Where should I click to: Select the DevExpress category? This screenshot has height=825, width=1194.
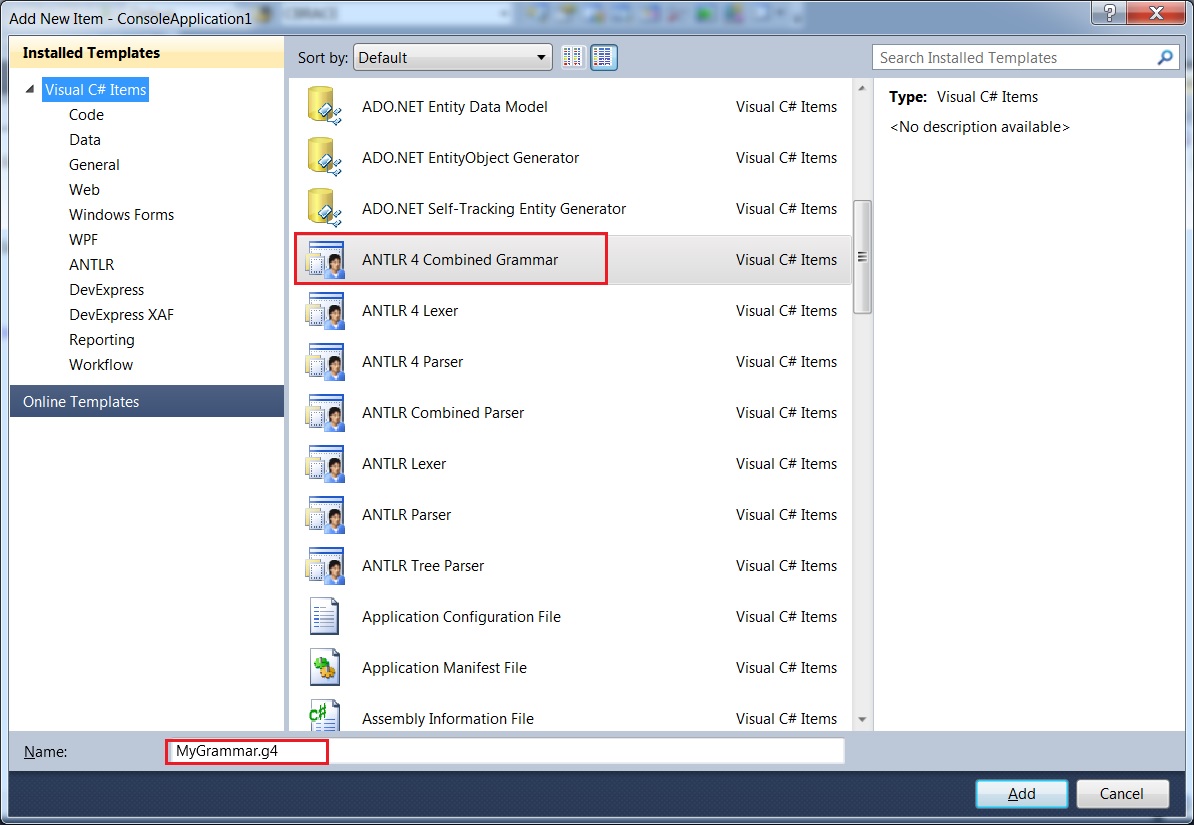tap(106, 289)
